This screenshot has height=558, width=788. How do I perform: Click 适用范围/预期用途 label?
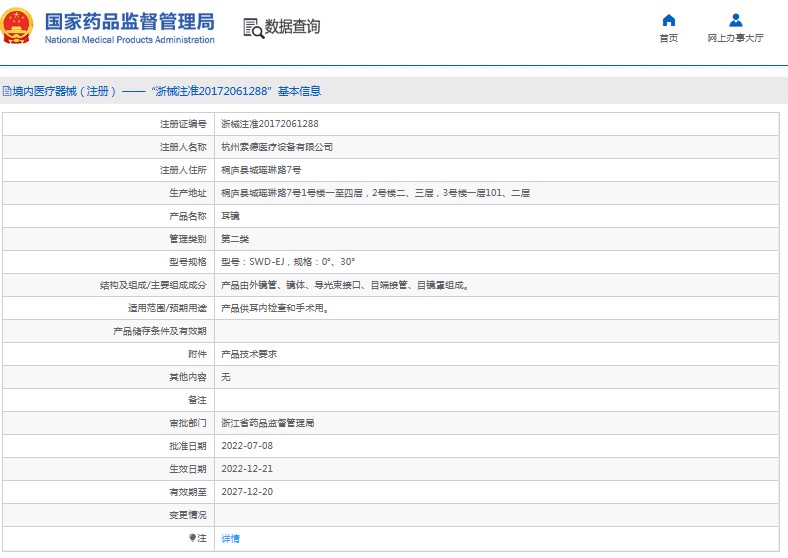pyautogui.click(x=167, y=308)
